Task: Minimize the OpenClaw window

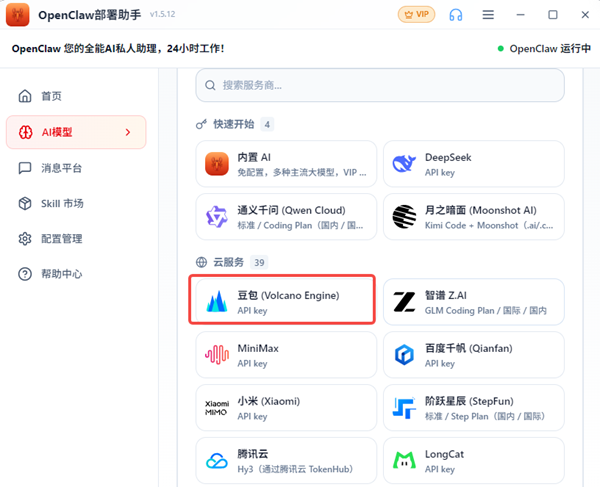Action: (x=520, y=15)
